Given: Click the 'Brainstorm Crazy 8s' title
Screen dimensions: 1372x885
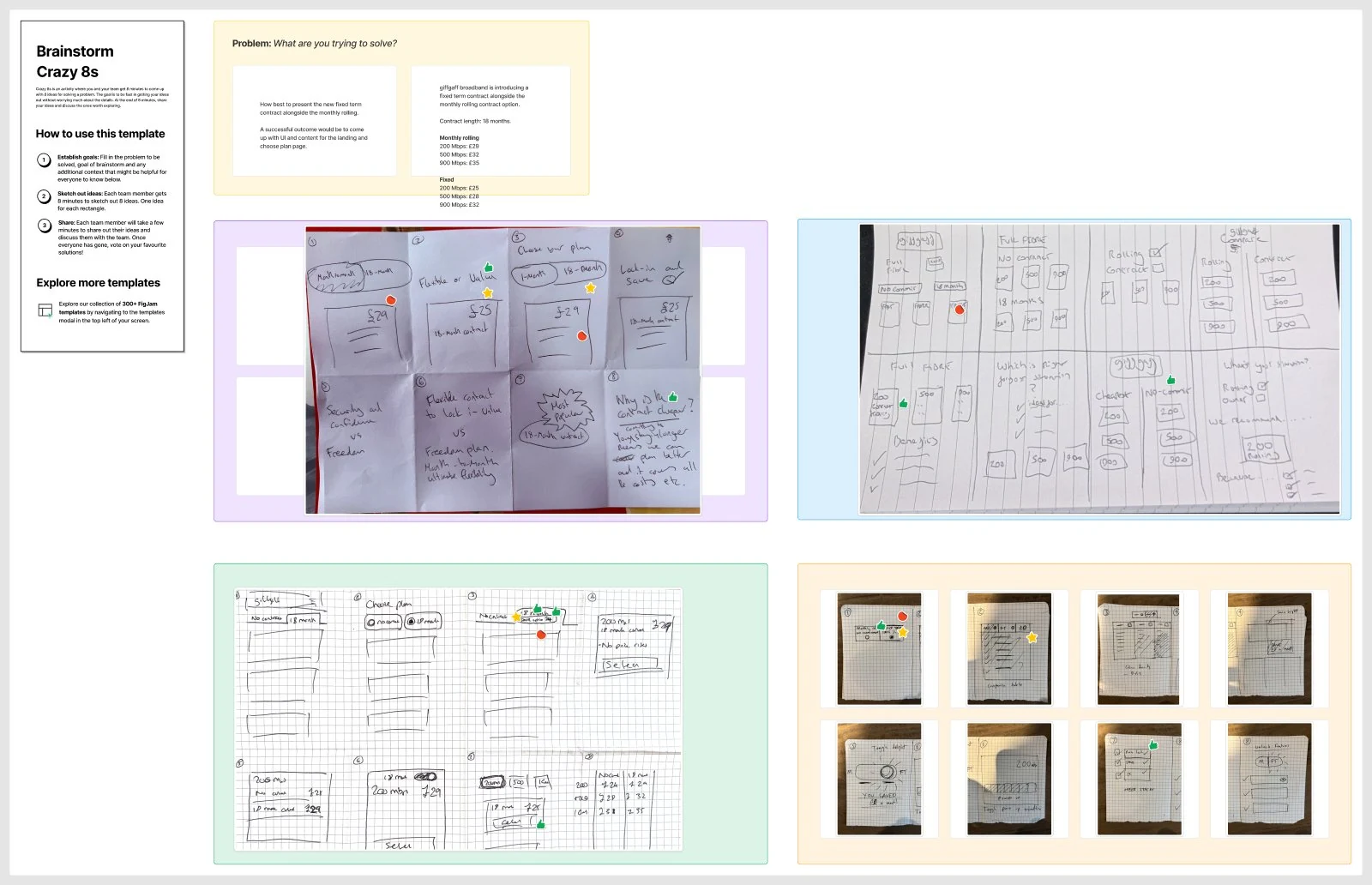Looking at the screenshot, I should (75, 62).
